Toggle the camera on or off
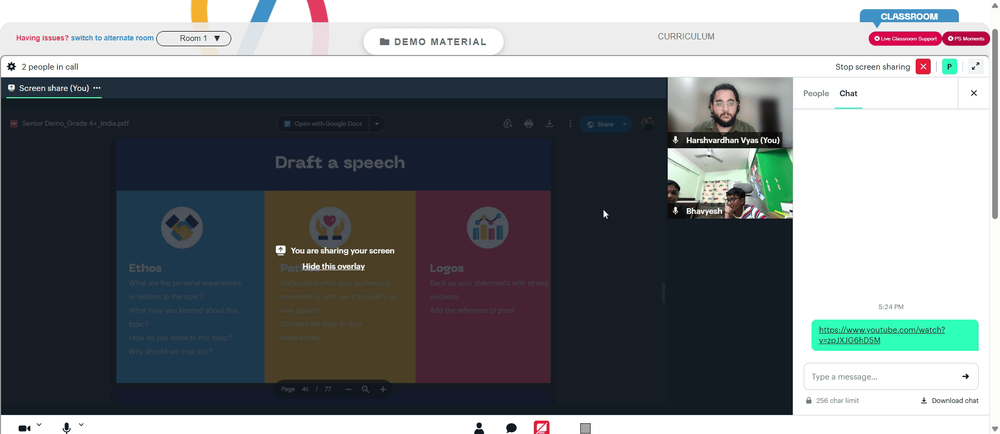Viewport: 1000px width, 434px height. pos(24,428)
